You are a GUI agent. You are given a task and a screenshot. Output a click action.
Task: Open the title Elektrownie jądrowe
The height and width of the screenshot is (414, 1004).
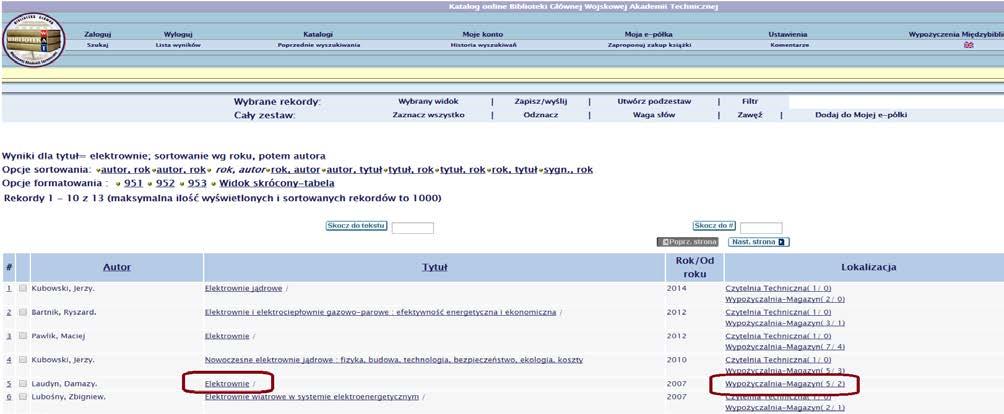coord(243,289)
